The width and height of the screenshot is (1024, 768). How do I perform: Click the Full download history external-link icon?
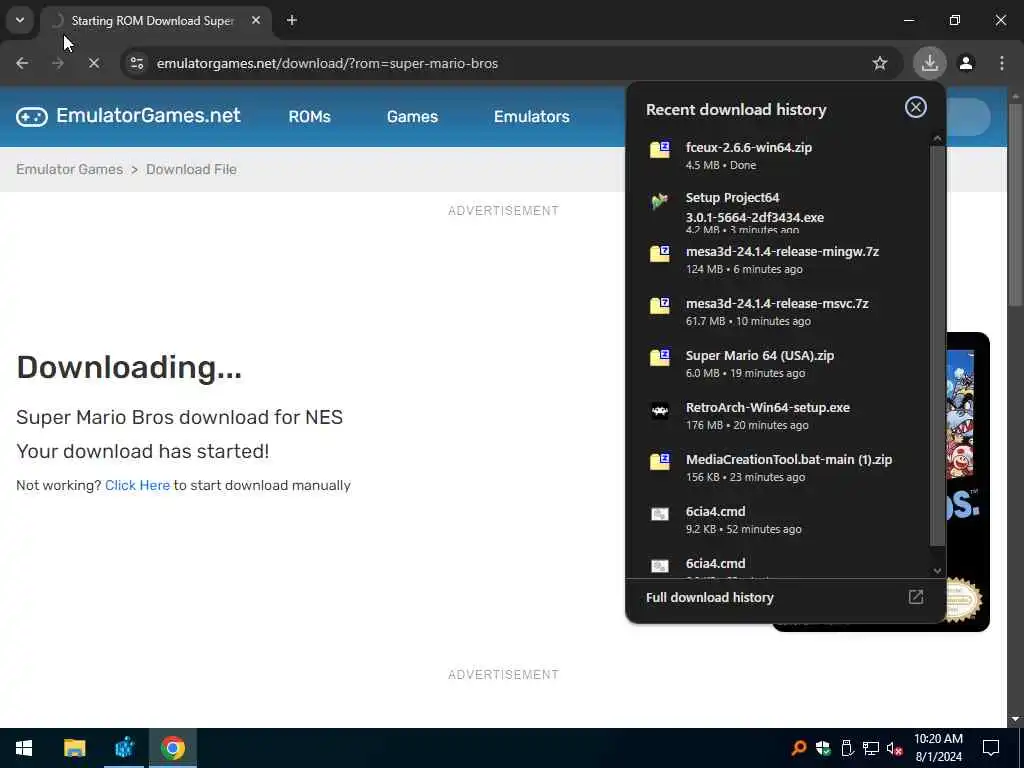916,597
